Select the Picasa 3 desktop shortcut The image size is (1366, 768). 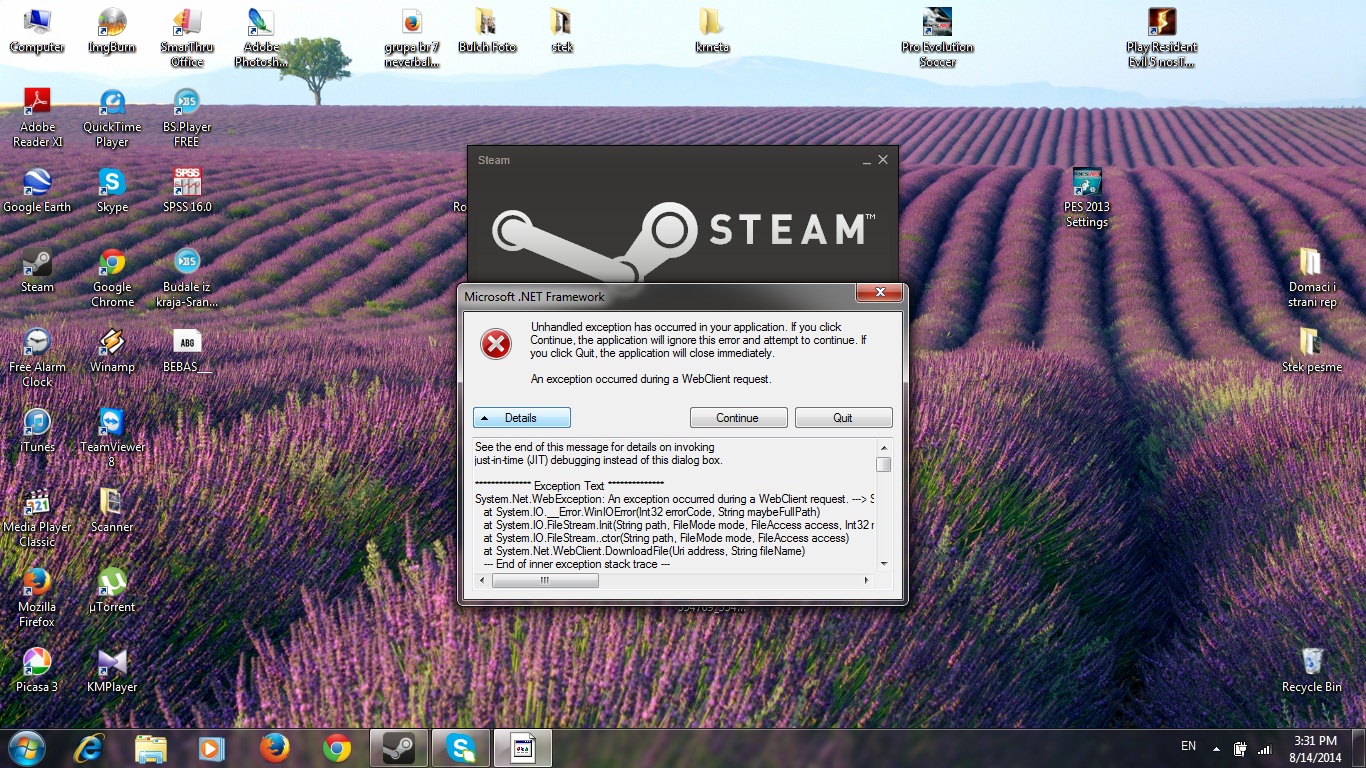pos(37,671)
